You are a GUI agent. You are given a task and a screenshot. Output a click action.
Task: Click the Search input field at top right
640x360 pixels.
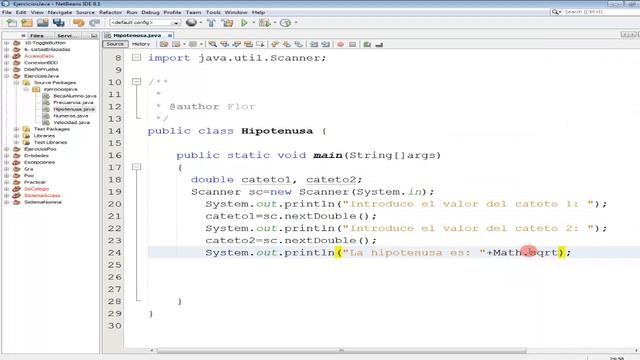(601, 12)
